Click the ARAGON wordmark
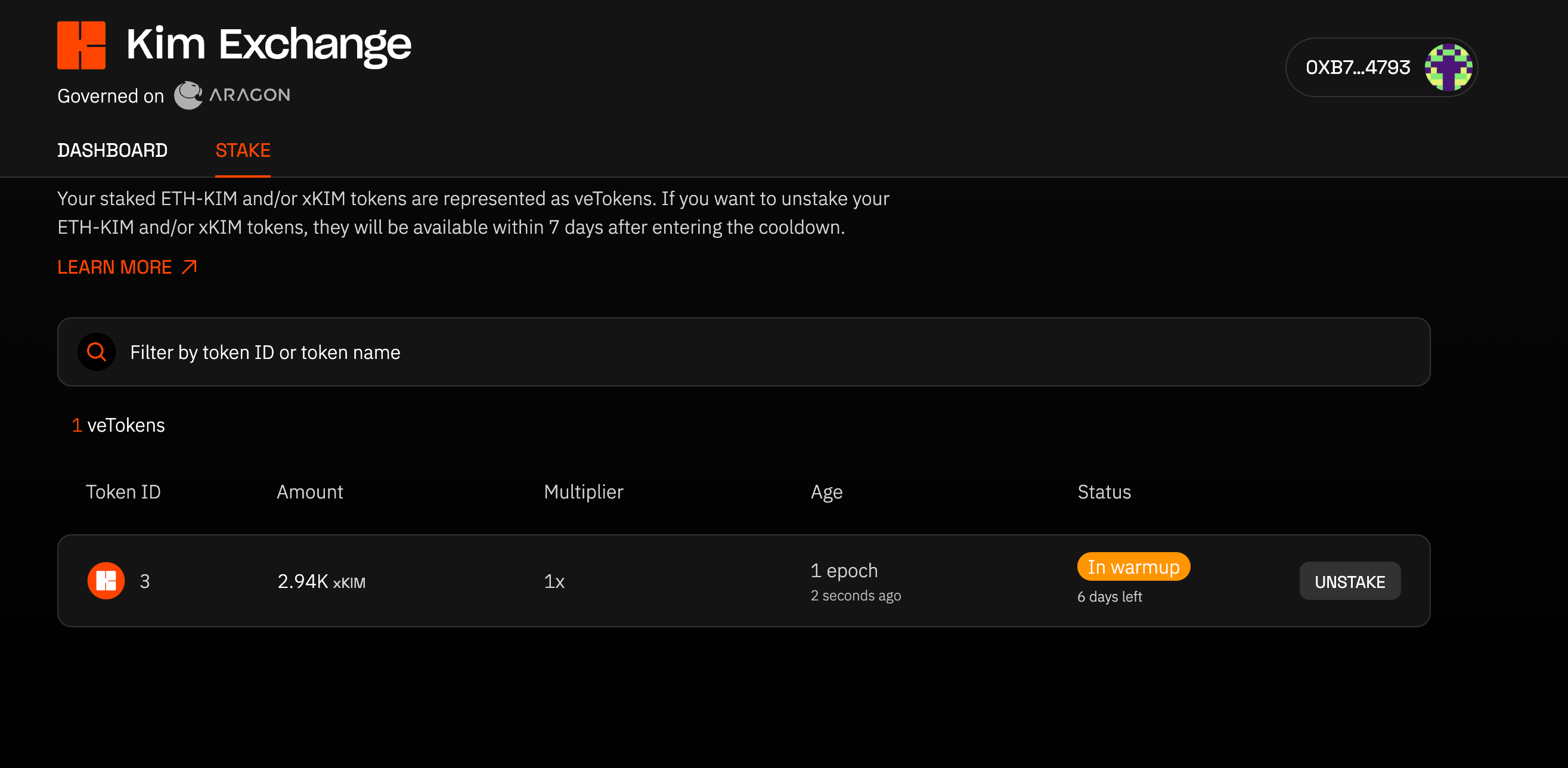The image size is (1568, 768). click(x=250, y=95)
